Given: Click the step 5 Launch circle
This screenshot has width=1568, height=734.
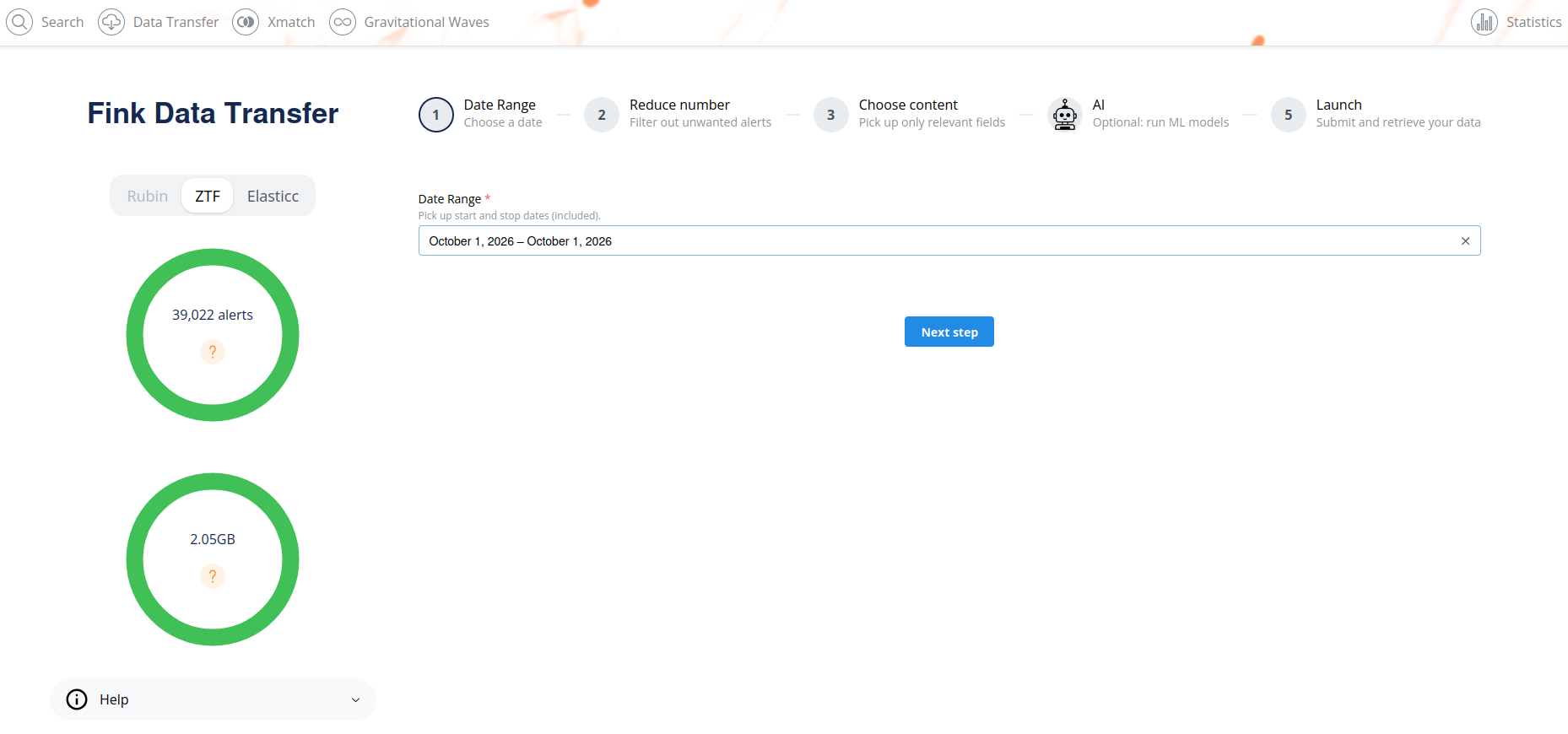Looking at the screenshot, I should pyautogui.click(x=1289, y=115).
